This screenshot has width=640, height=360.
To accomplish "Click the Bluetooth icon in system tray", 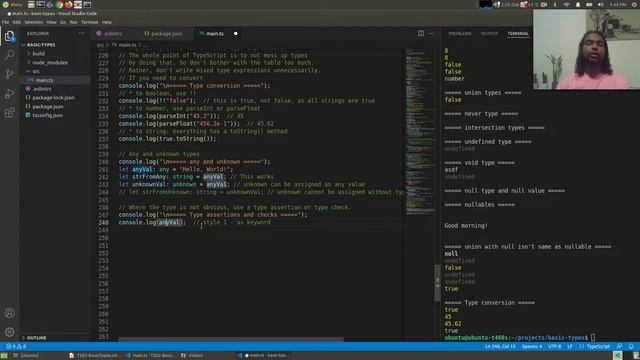I will tap(555, 4).
